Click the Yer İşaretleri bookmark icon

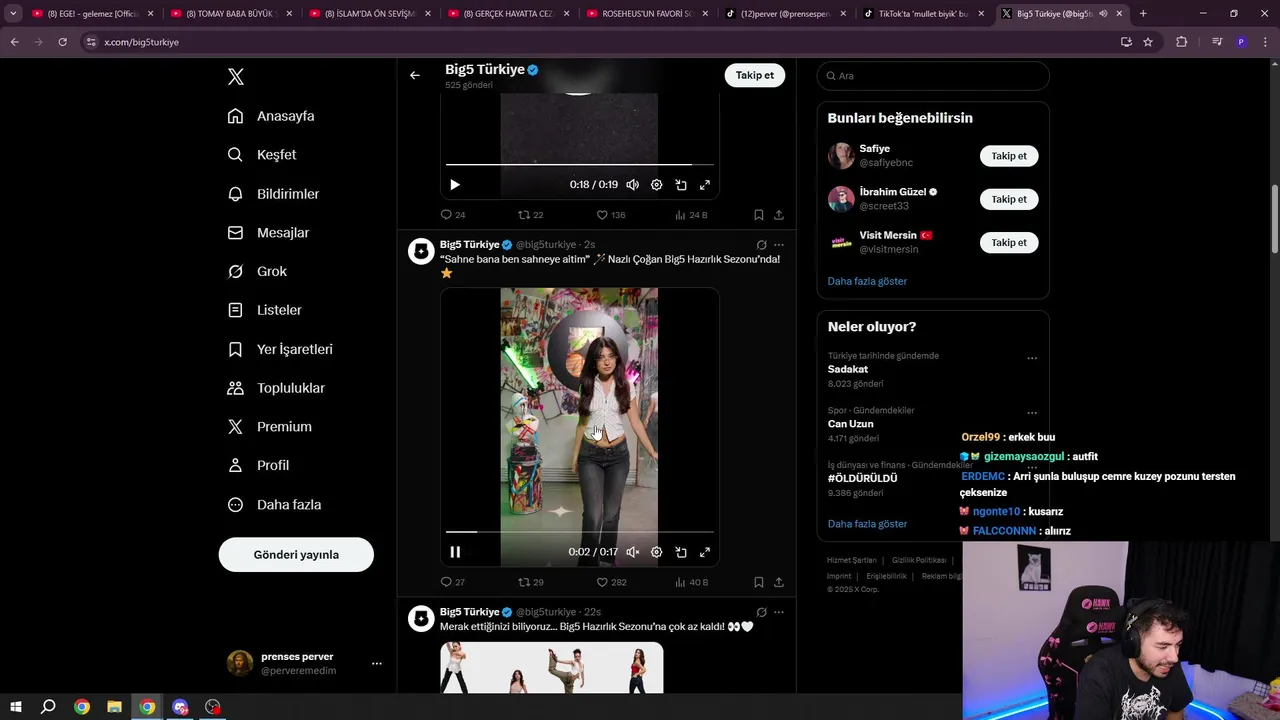tap(235, 349)
